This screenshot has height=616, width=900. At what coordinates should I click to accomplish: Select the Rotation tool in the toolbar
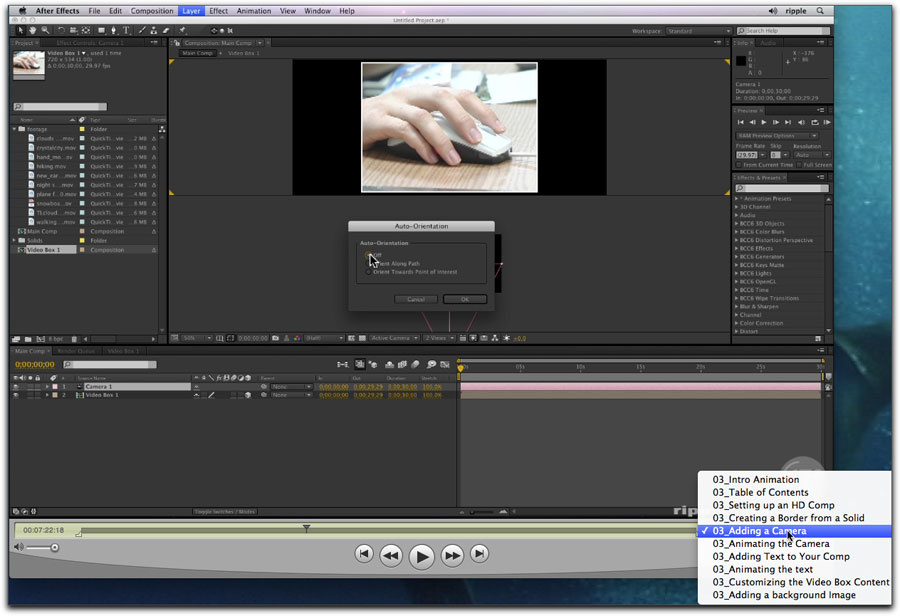62,31
